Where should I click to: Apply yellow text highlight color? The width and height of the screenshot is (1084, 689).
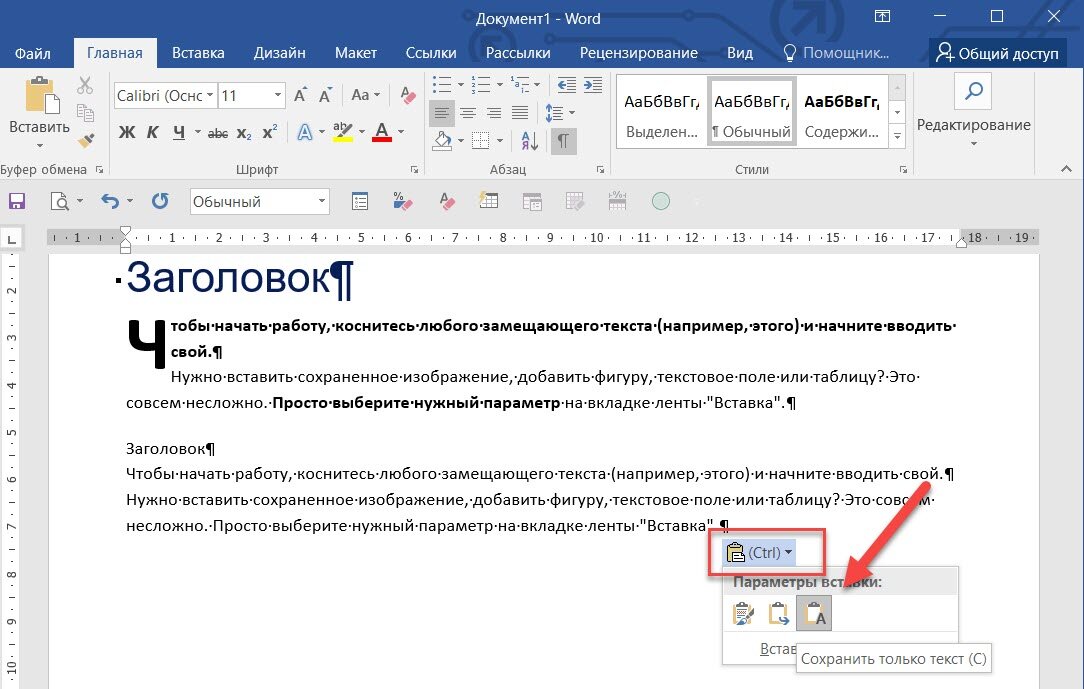point(342,132)
